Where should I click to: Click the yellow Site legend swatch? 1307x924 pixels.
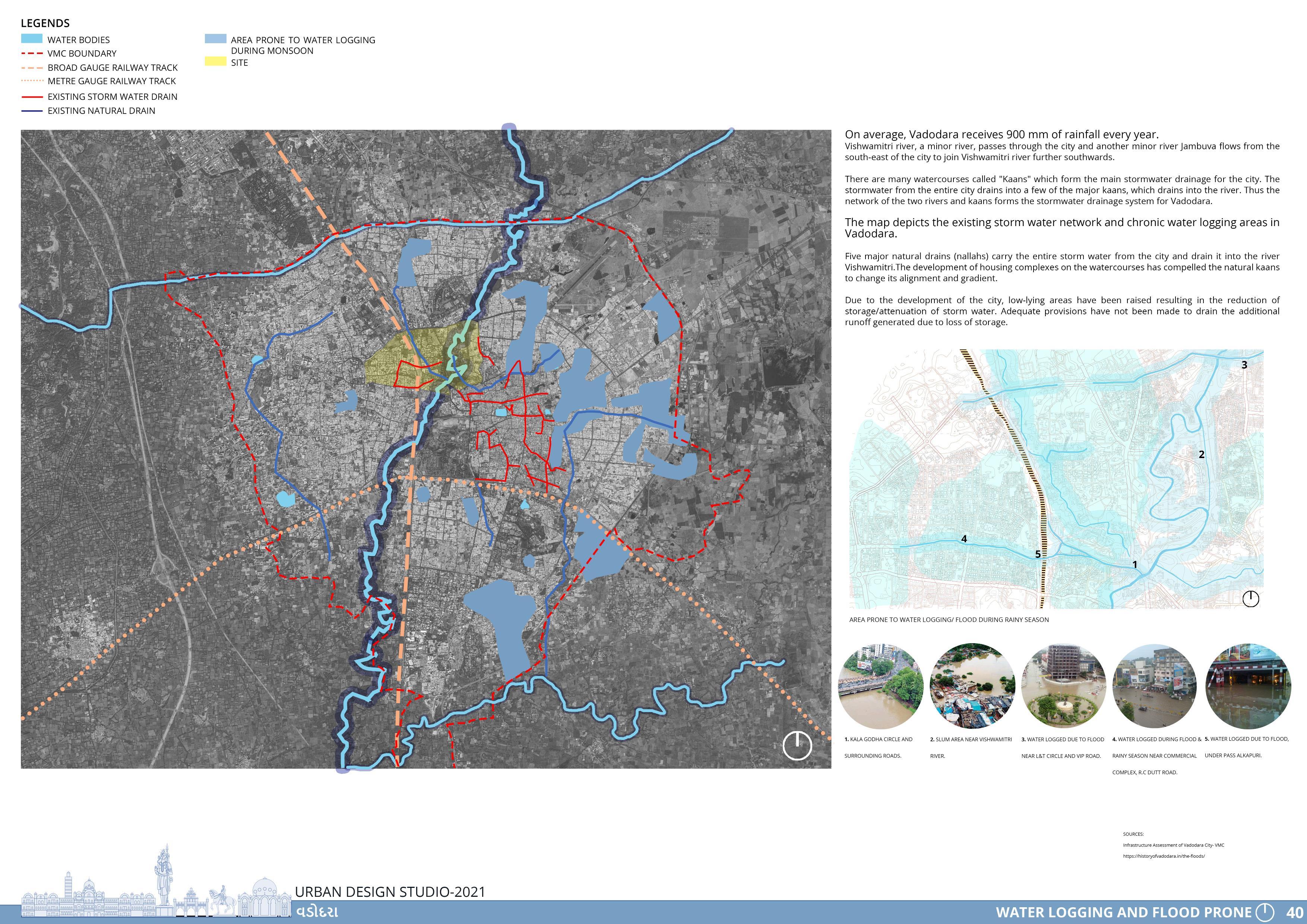[215, 61]
